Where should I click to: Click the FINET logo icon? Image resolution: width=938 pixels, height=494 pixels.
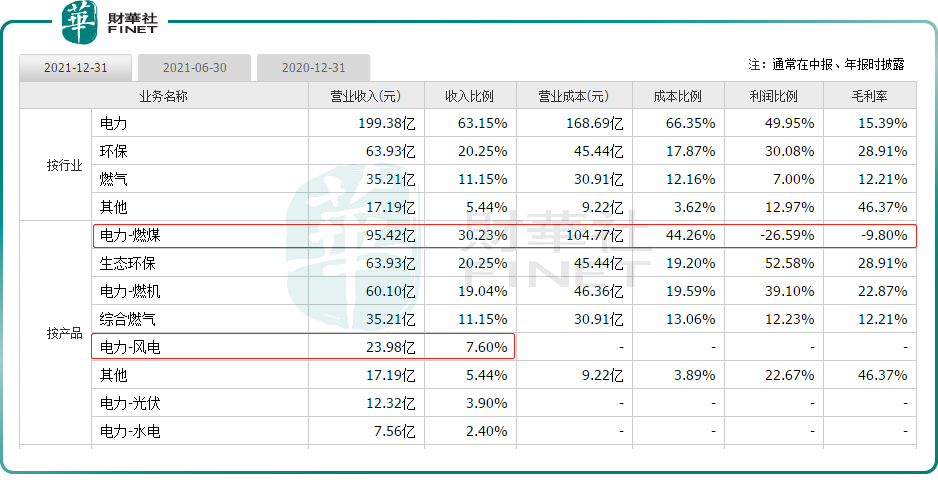coord(80,23)
